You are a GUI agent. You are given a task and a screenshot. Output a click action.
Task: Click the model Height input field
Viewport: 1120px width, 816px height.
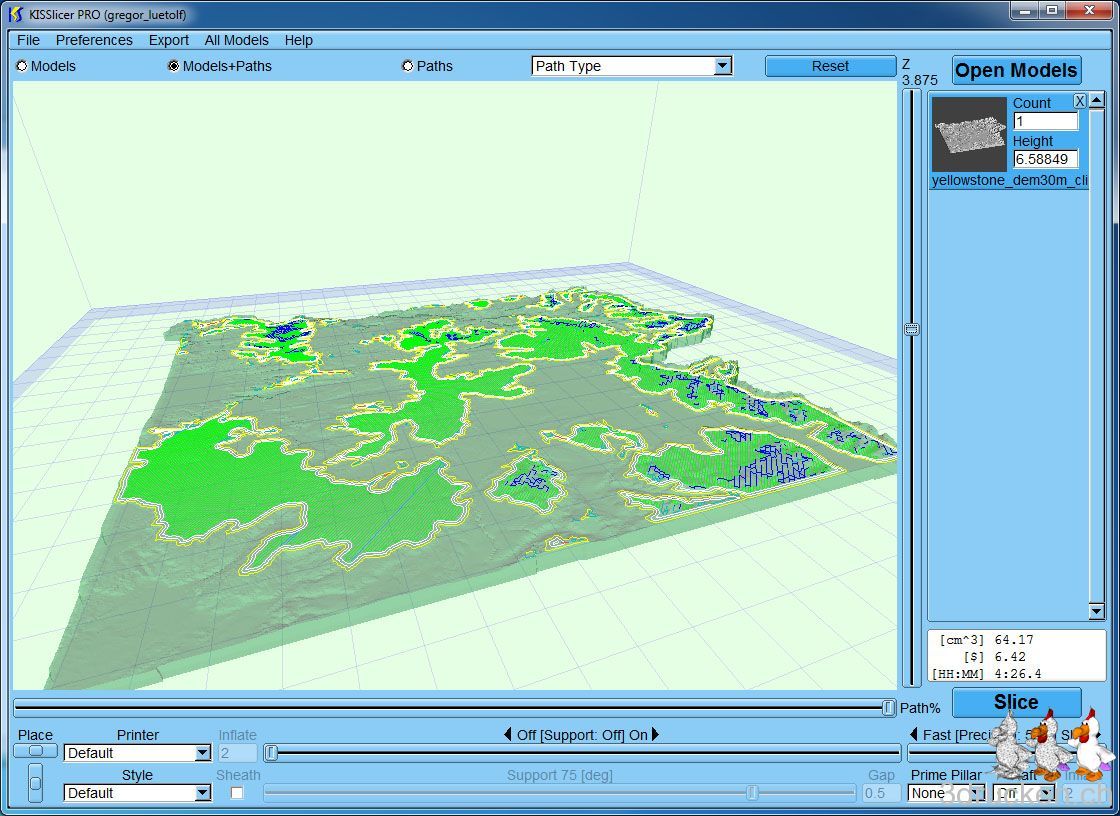pos(1046,159)
